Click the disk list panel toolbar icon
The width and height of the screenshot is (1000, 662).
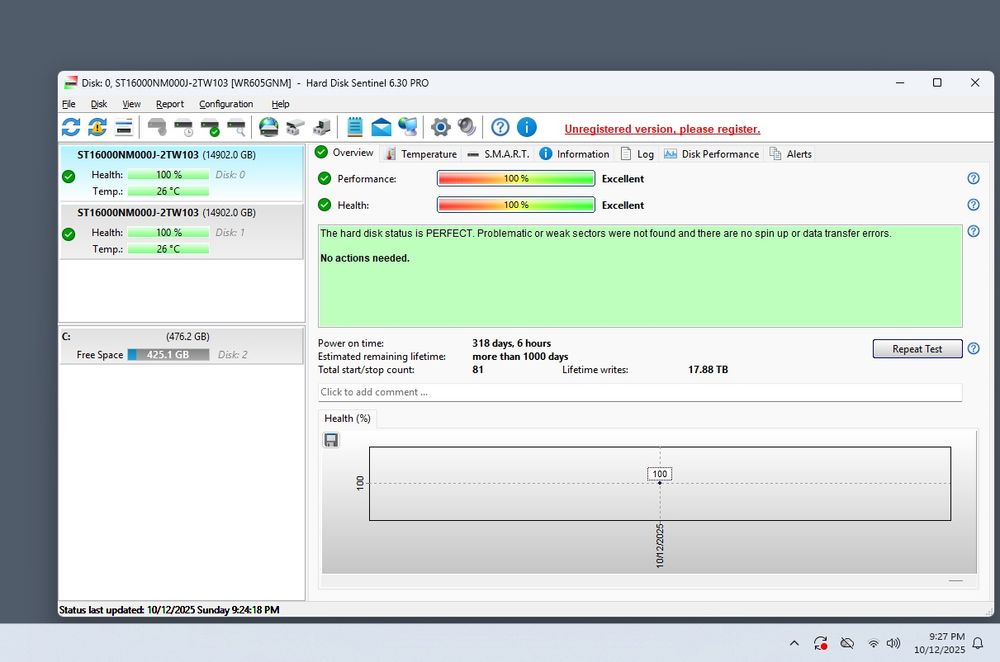coord(124,127)
